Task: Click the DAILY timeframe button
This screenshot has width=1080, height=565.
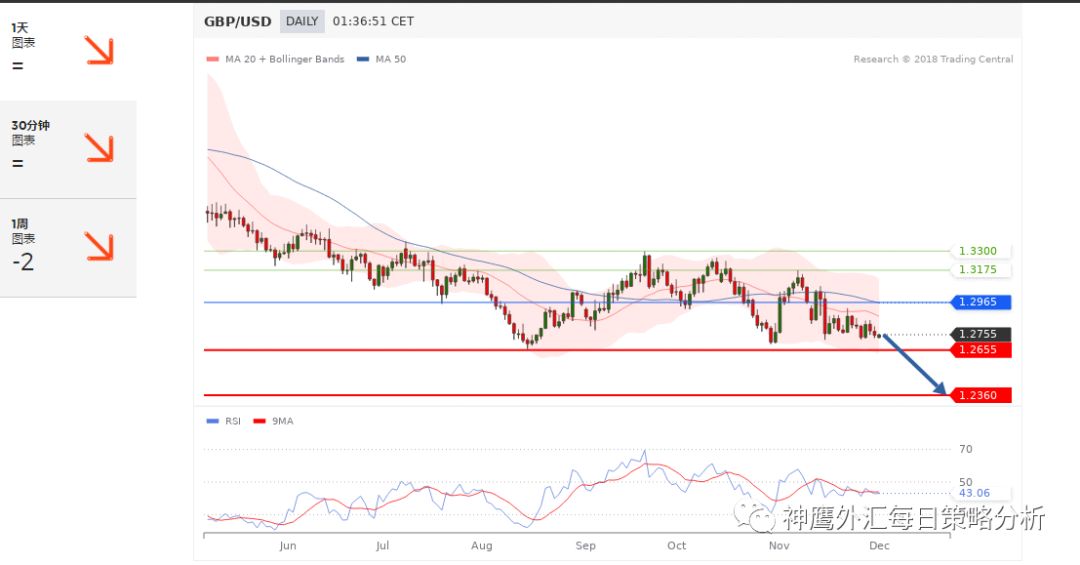Action: (x=301, y=21)
